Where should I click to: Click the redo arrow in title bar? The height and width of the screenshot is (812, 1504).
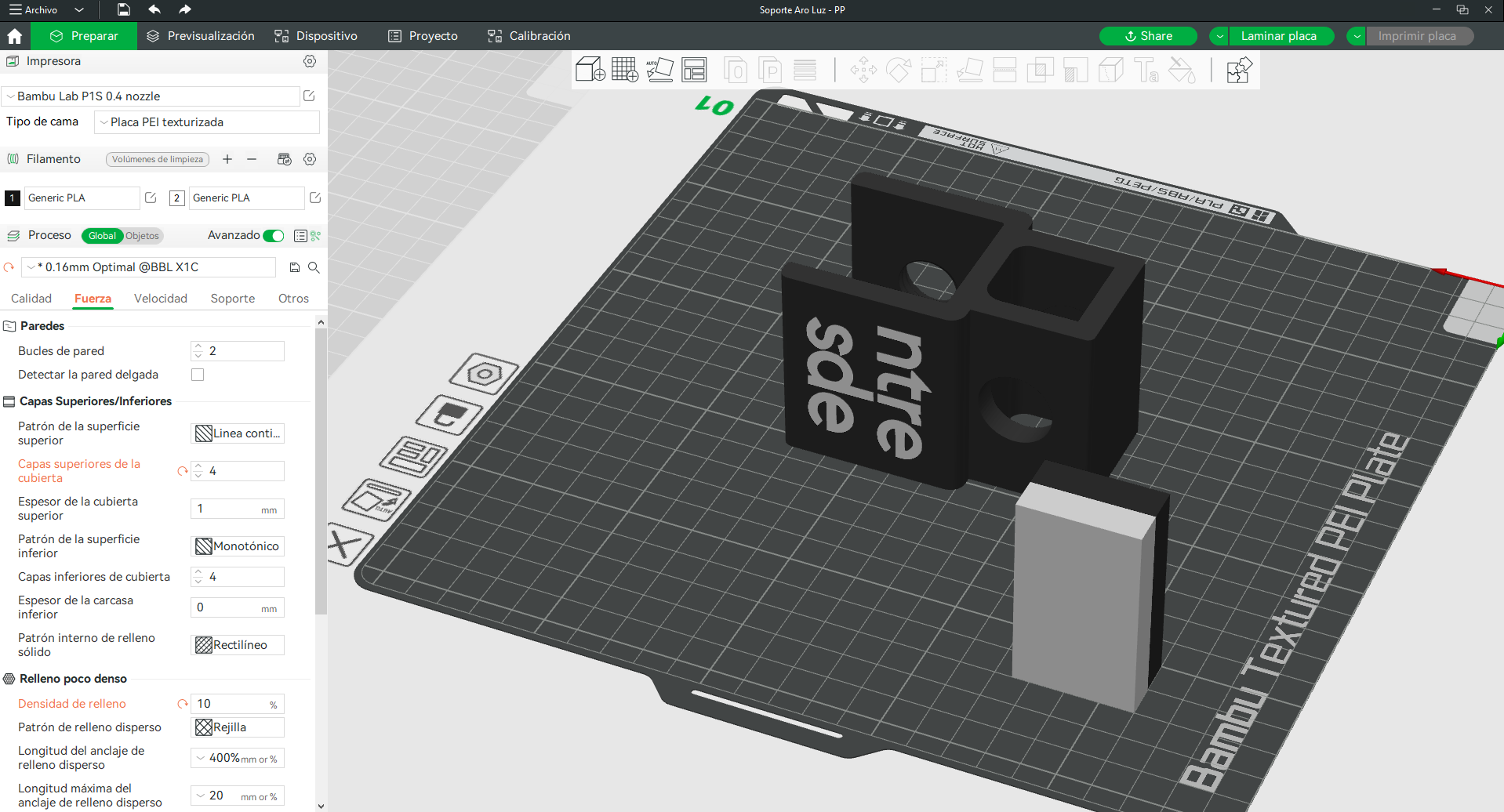[x=185, y=9]
